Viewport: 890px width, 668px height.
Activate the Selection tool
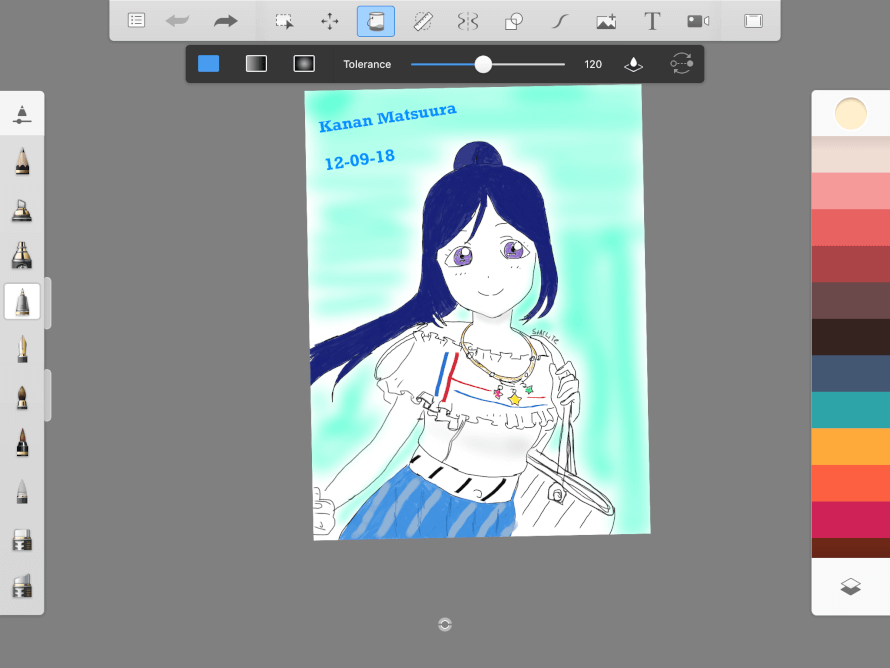point(283,20)
